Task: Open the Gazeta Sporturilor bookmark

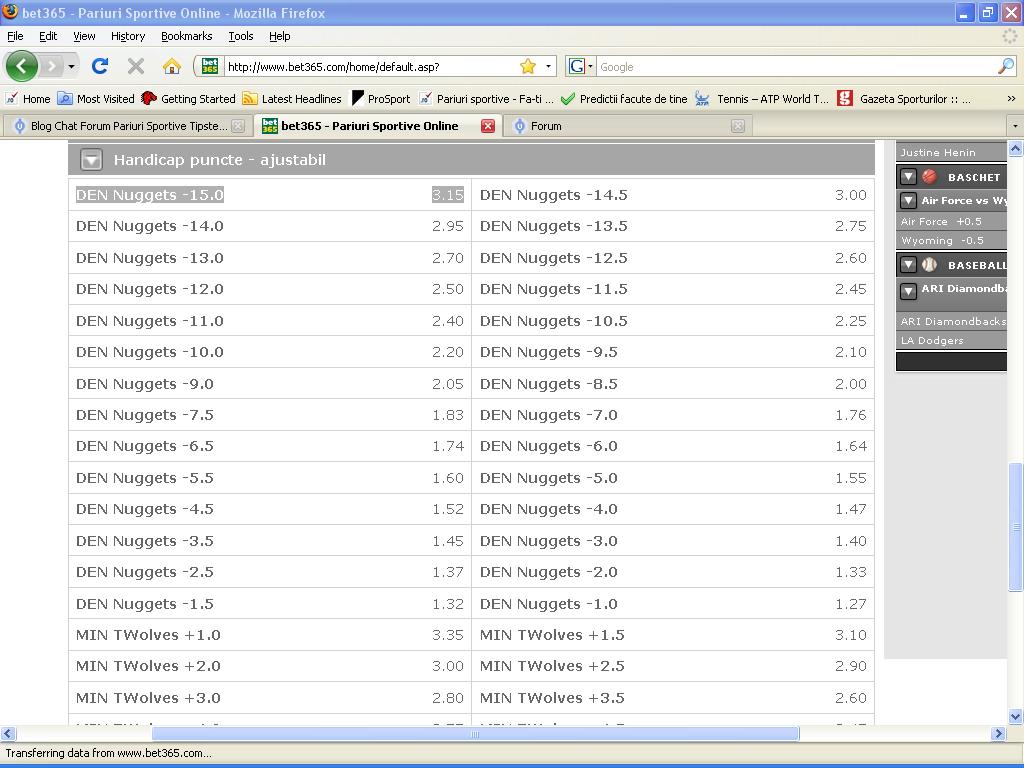Action: tap(904, 99)
